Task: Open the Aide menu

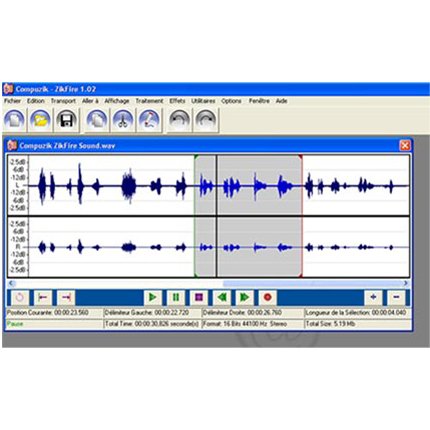Action: click(281, 101)
